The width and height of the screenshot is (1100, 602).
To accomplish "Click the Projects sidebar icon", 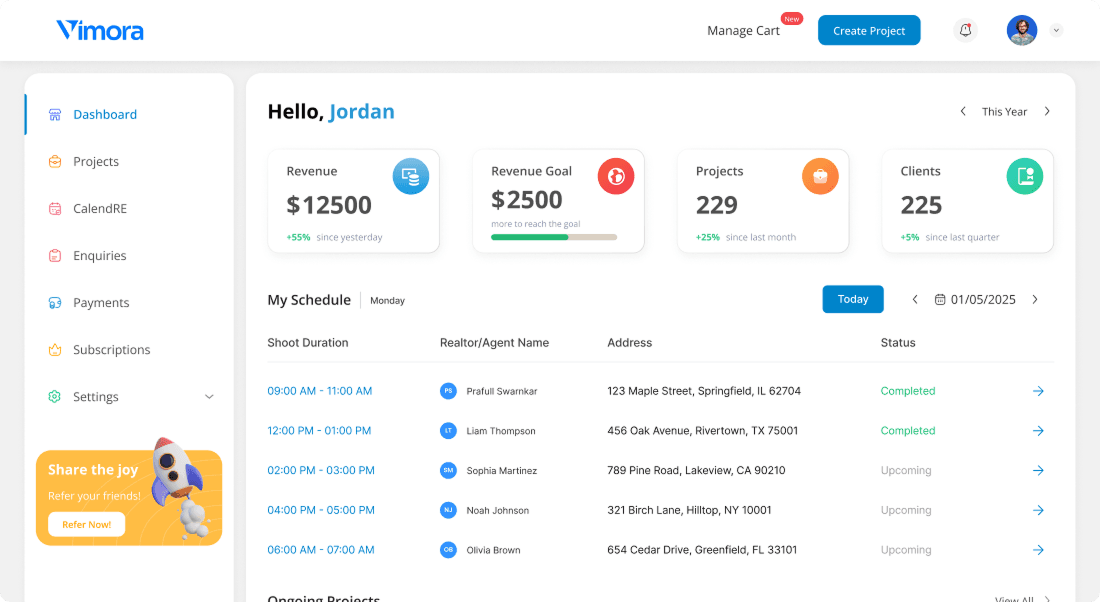I will pos(55,161).
